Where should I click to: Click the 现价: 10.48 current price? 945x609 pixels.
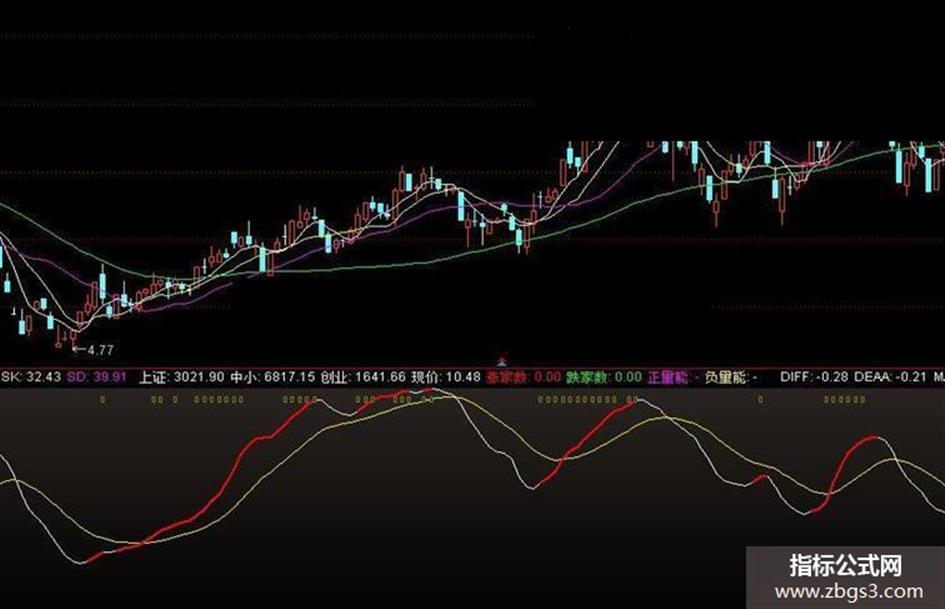tap(446, 377)
